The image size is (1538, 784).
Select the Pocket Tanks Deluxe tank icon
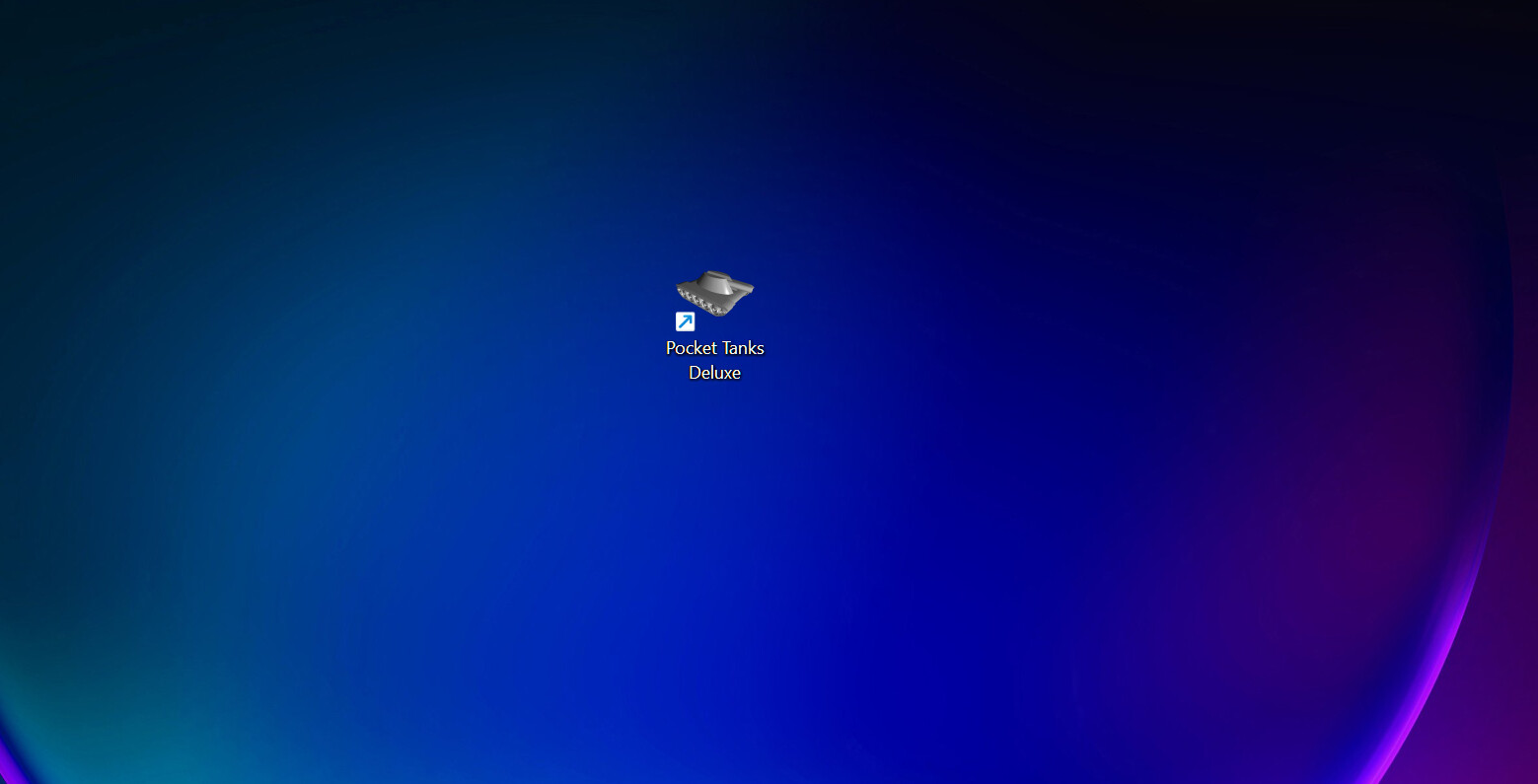[x=714, y=293]
